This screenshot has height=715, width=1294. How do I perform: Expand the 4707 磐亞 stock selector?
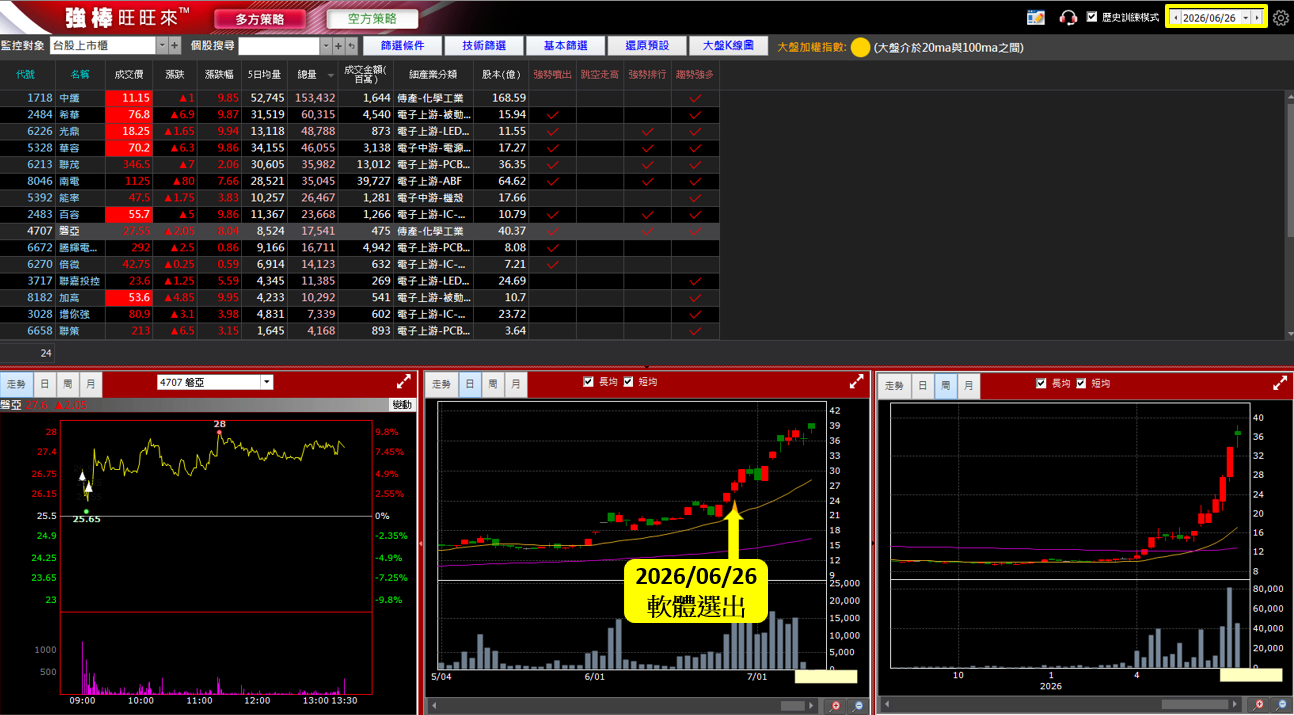click(x=267, y=382)
